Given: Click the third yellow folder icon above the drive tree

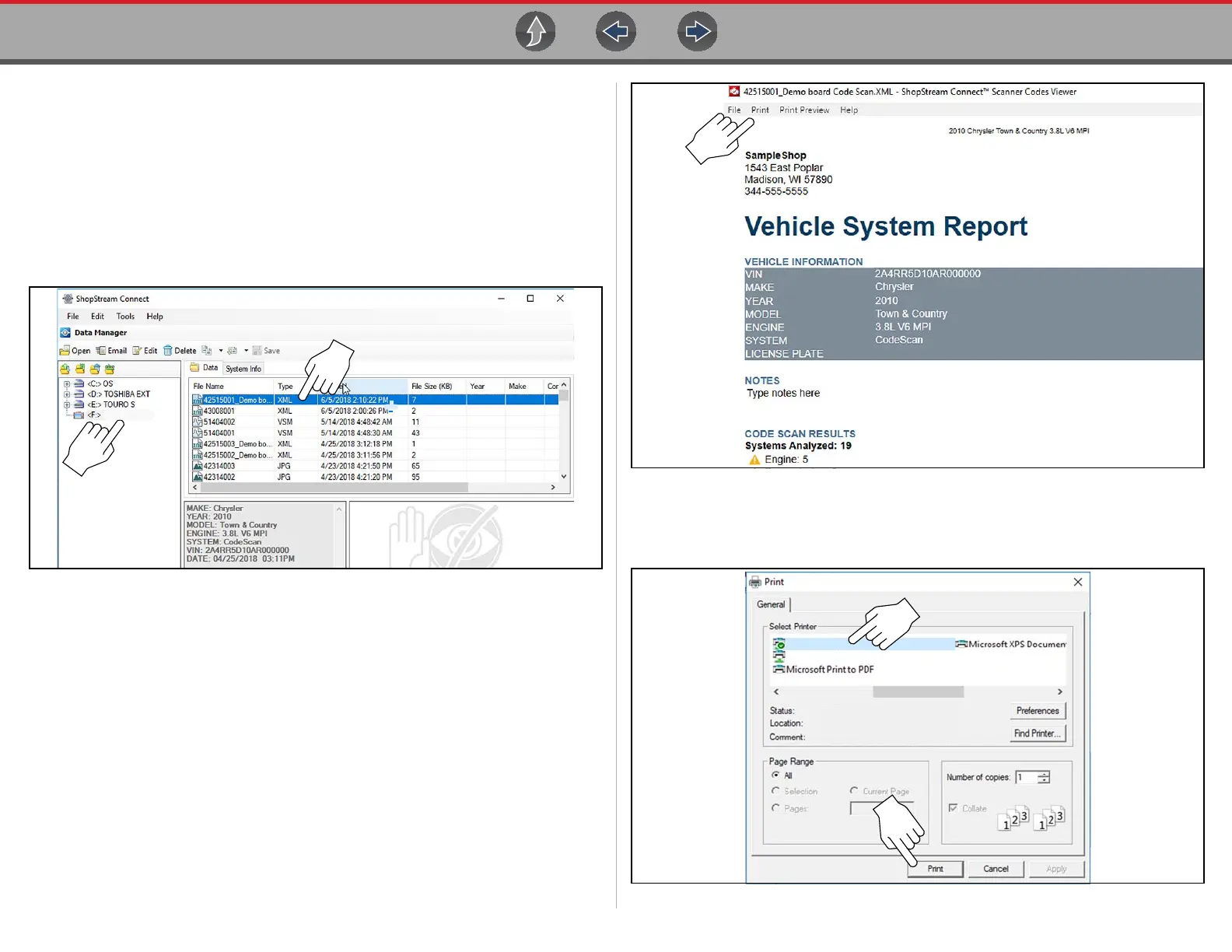Looking at the screenshot, I should click(95, 369).
